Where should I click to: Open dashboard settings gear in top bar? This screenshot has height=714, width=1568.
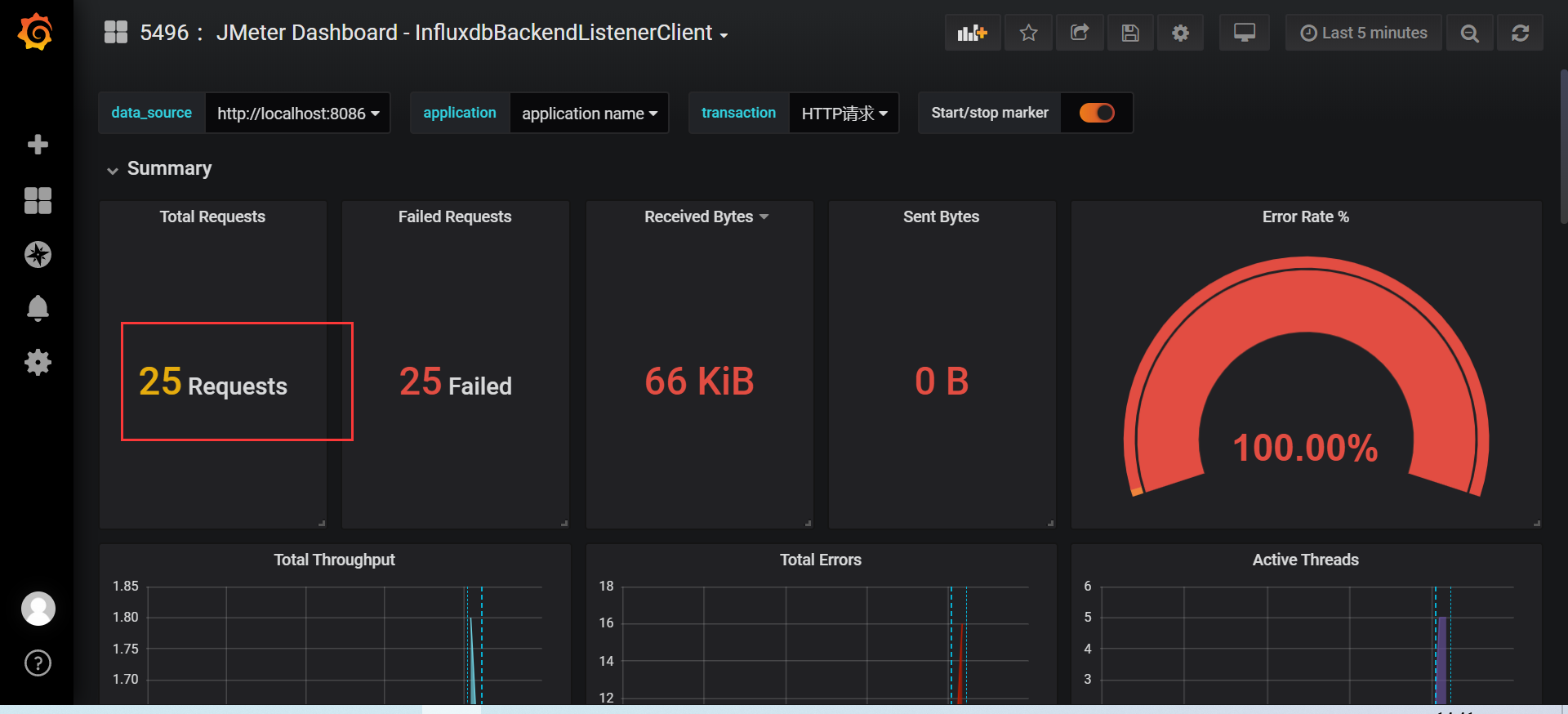[1180, 33]
